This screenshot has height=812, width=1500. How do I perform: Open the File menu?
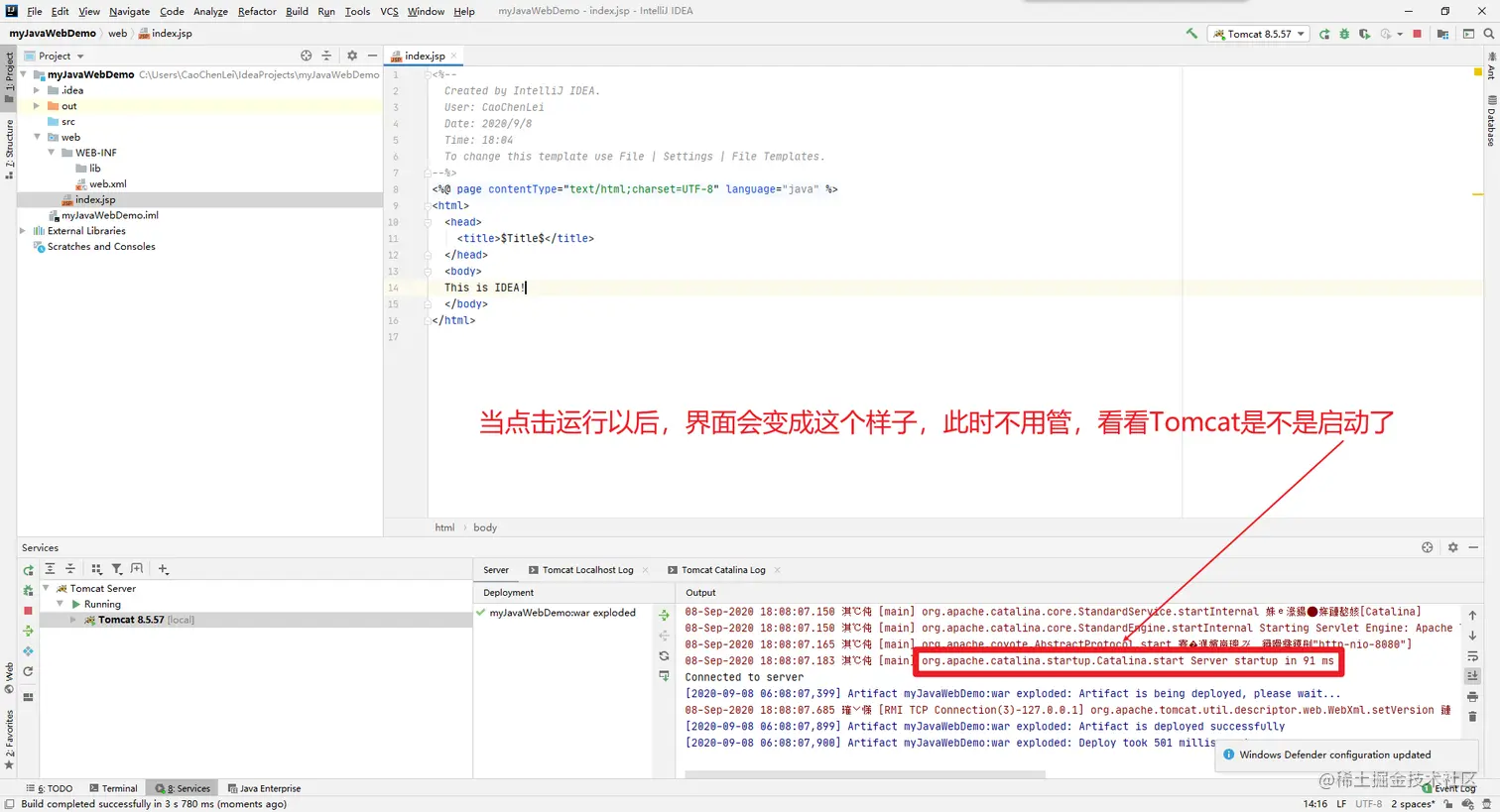(x=35, y=11)
